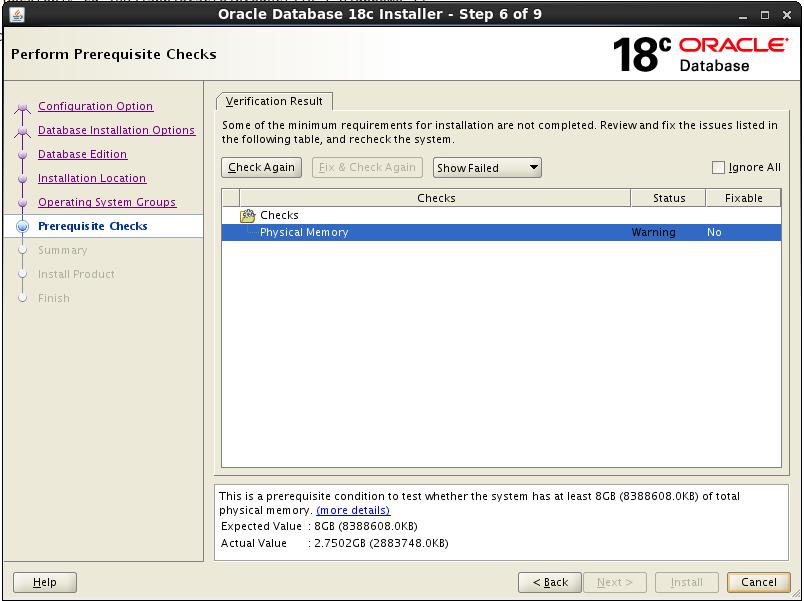
Task: Open the Show Failed dropdown
Action: click(x=487, y=168)
